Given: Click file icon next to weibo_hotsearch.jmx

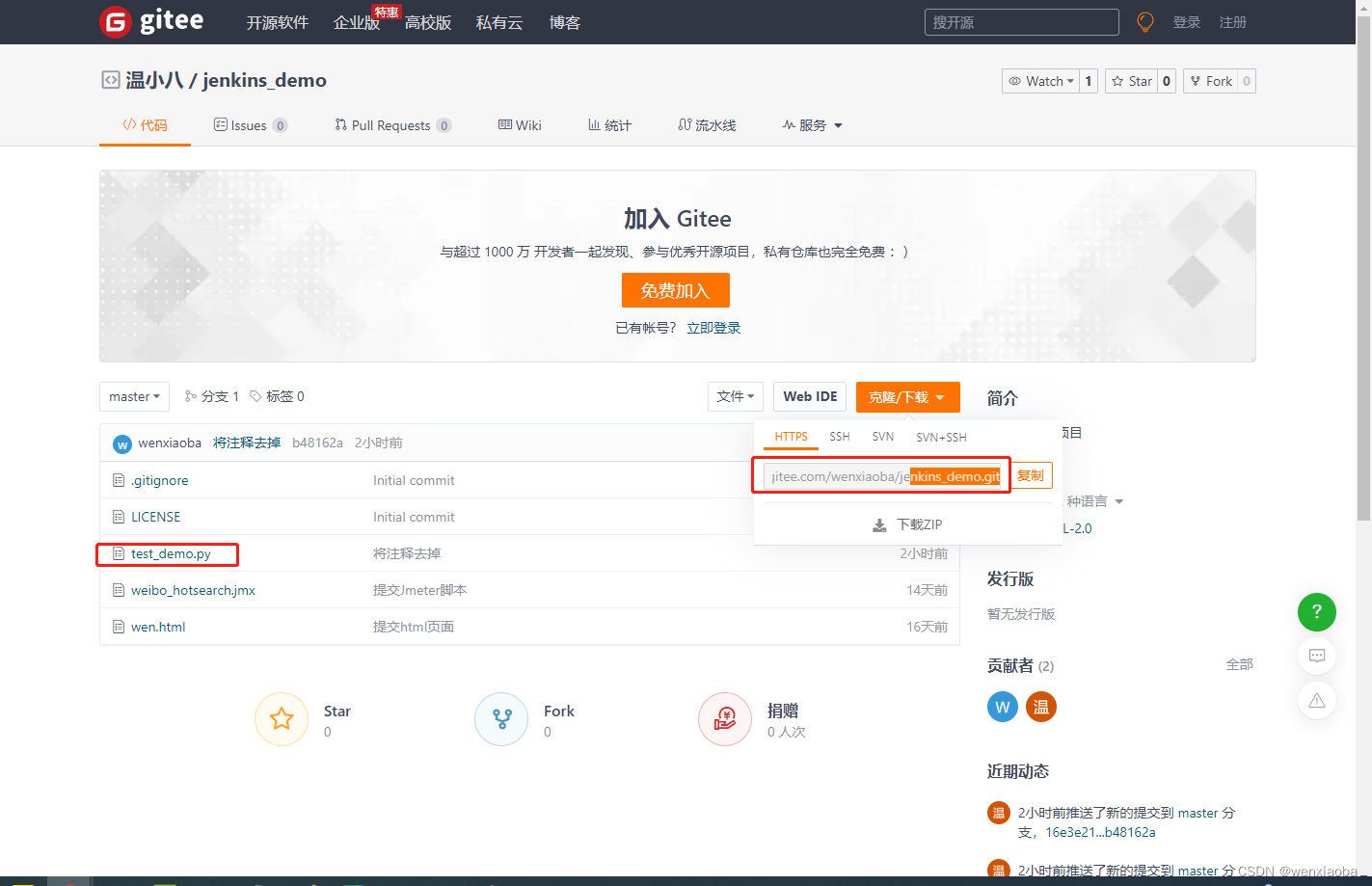Looking at the screenshot, I should [x=119, y=590].
